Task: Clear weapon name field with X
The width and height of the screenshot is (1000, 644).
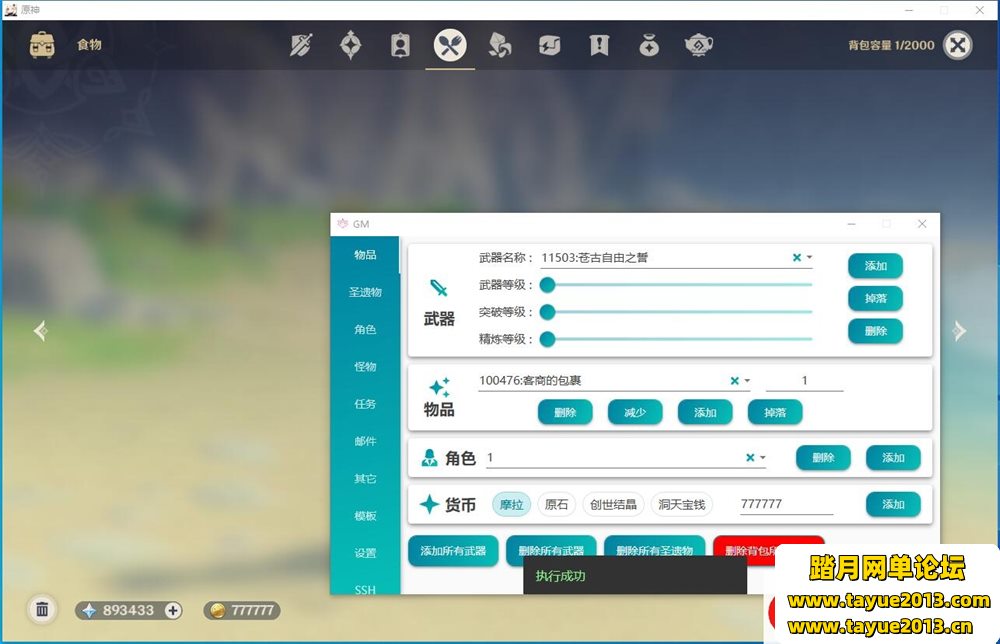Action: click(797, 258)
